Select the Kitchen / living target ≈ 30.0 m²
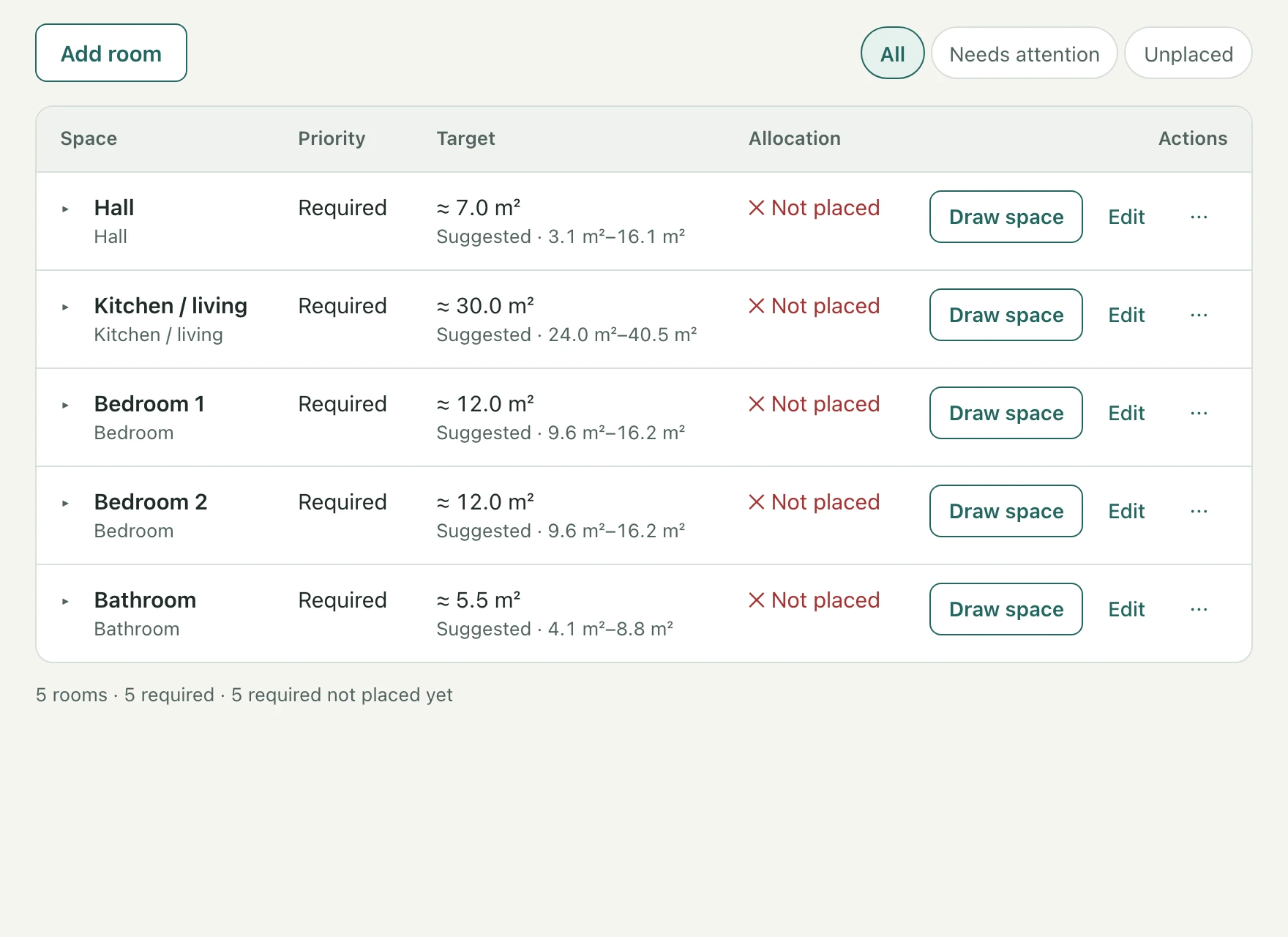 (485, 306)
